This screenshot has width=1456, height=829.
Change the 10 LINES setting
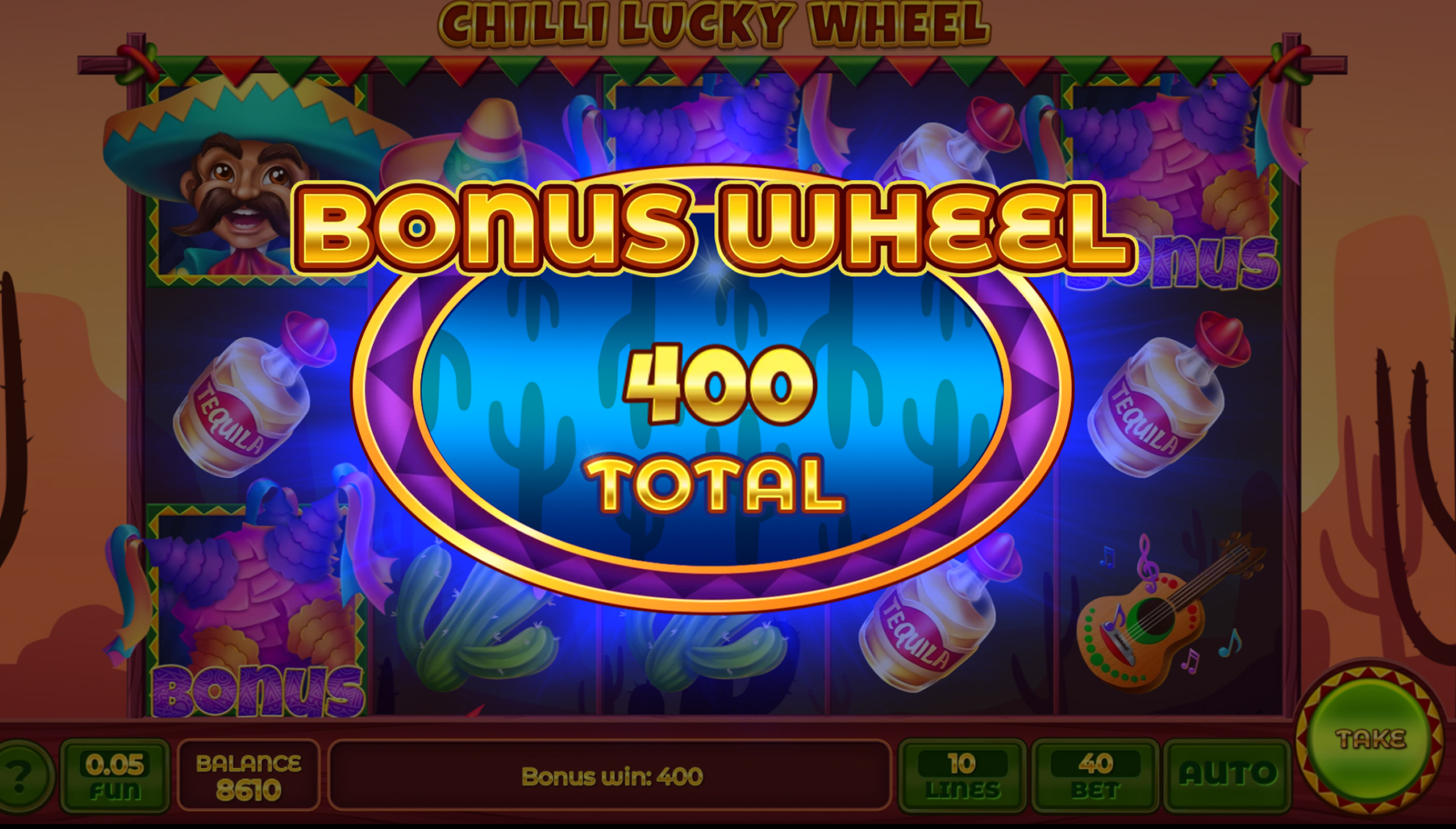[x=962, y=775]
